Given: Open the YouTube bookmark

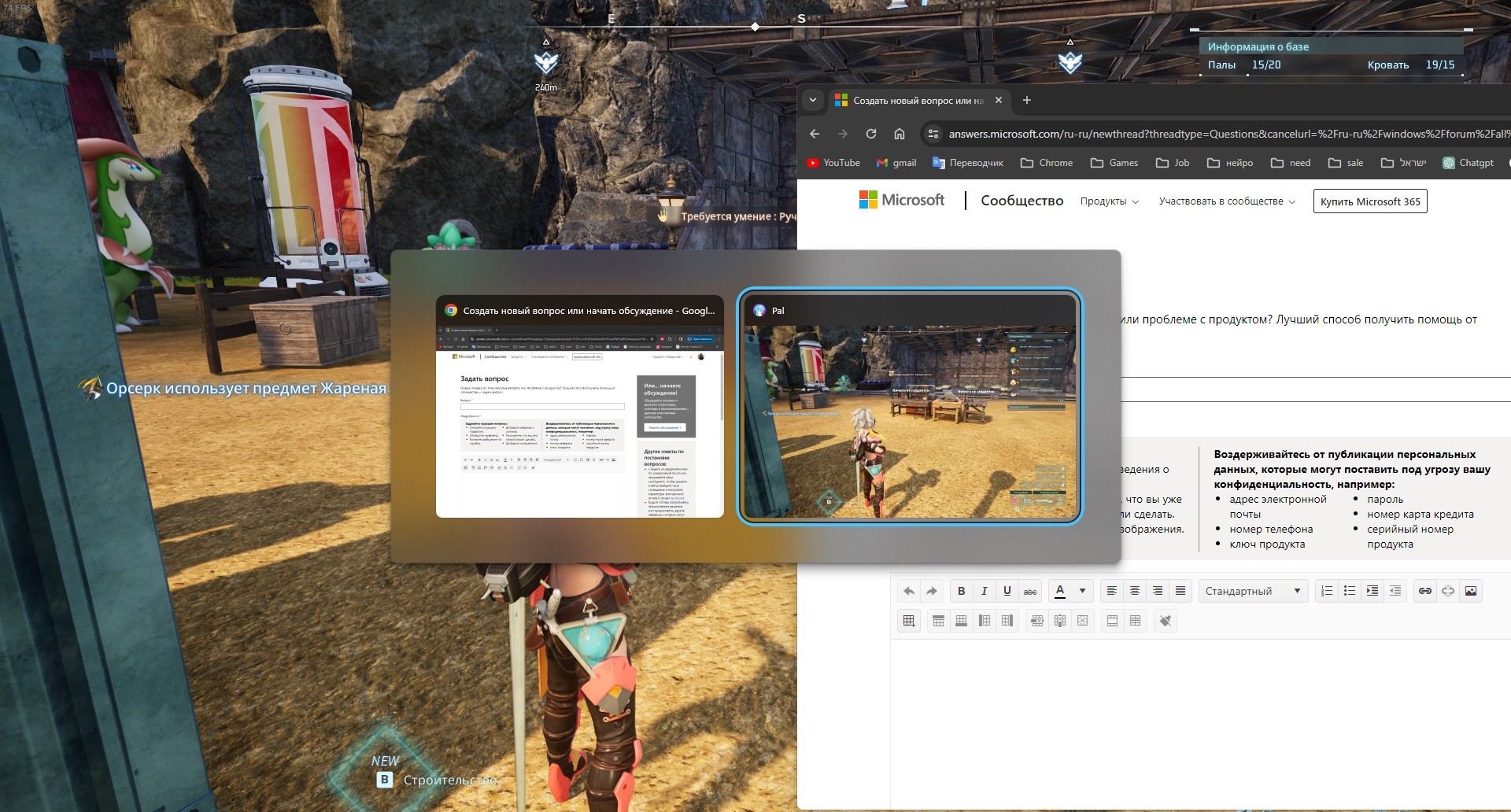Looking at the screenshot, I should click(x=833, y=163).
